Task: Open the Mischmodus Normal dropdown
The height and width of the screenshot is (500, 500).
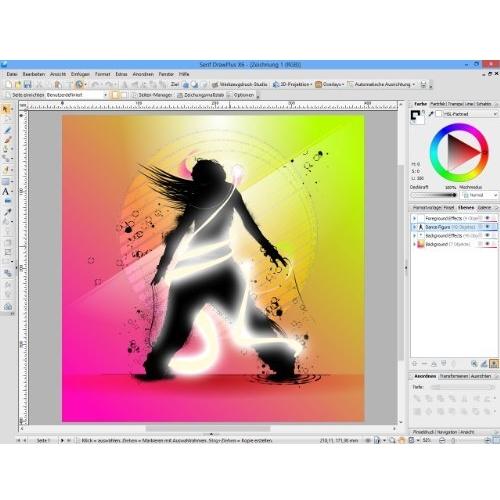Action: pyautogui.click(x=479, y=195)
